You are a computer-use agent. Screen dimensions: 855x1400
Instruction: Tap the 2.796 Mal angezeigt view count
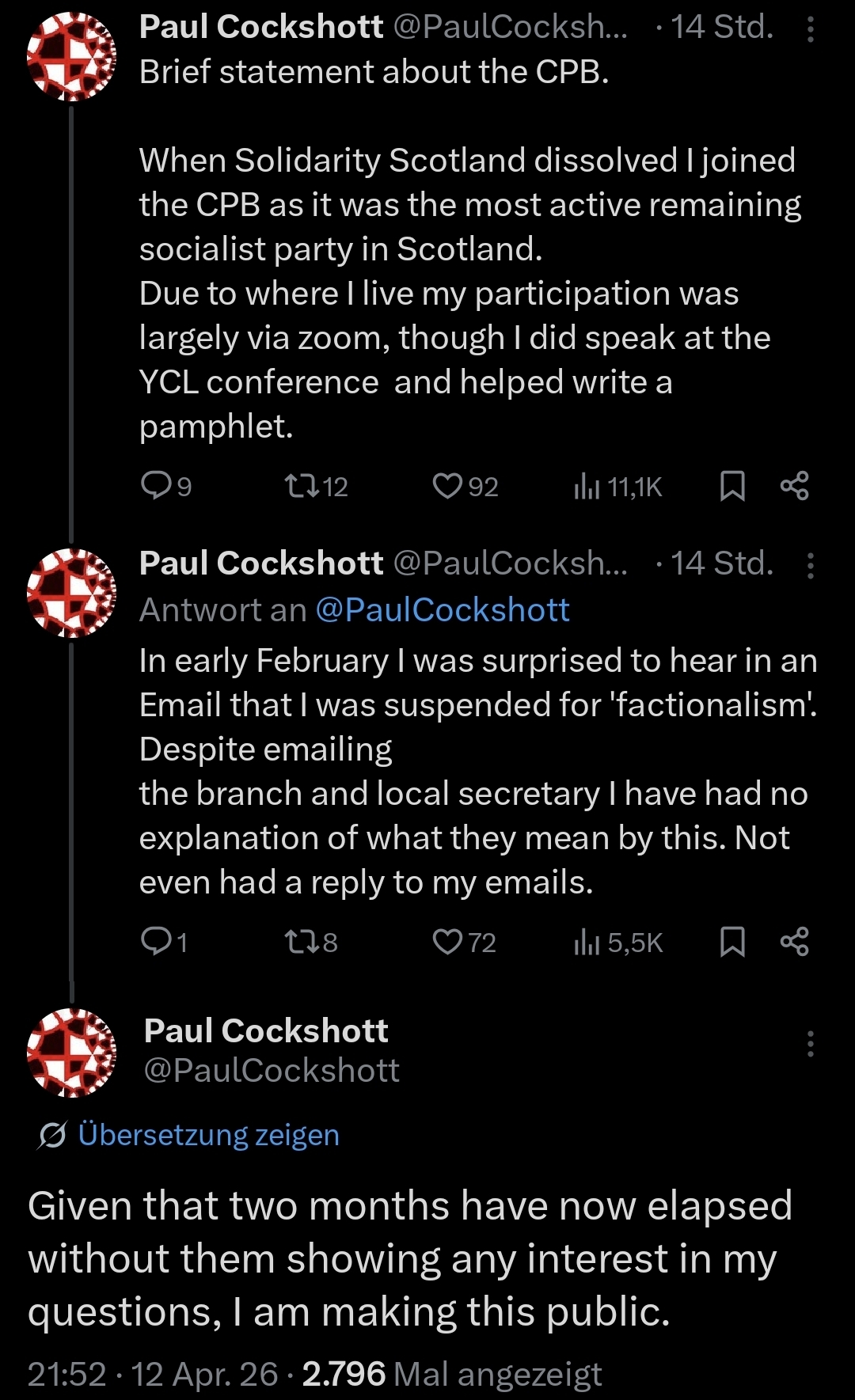coord(451,1375)
